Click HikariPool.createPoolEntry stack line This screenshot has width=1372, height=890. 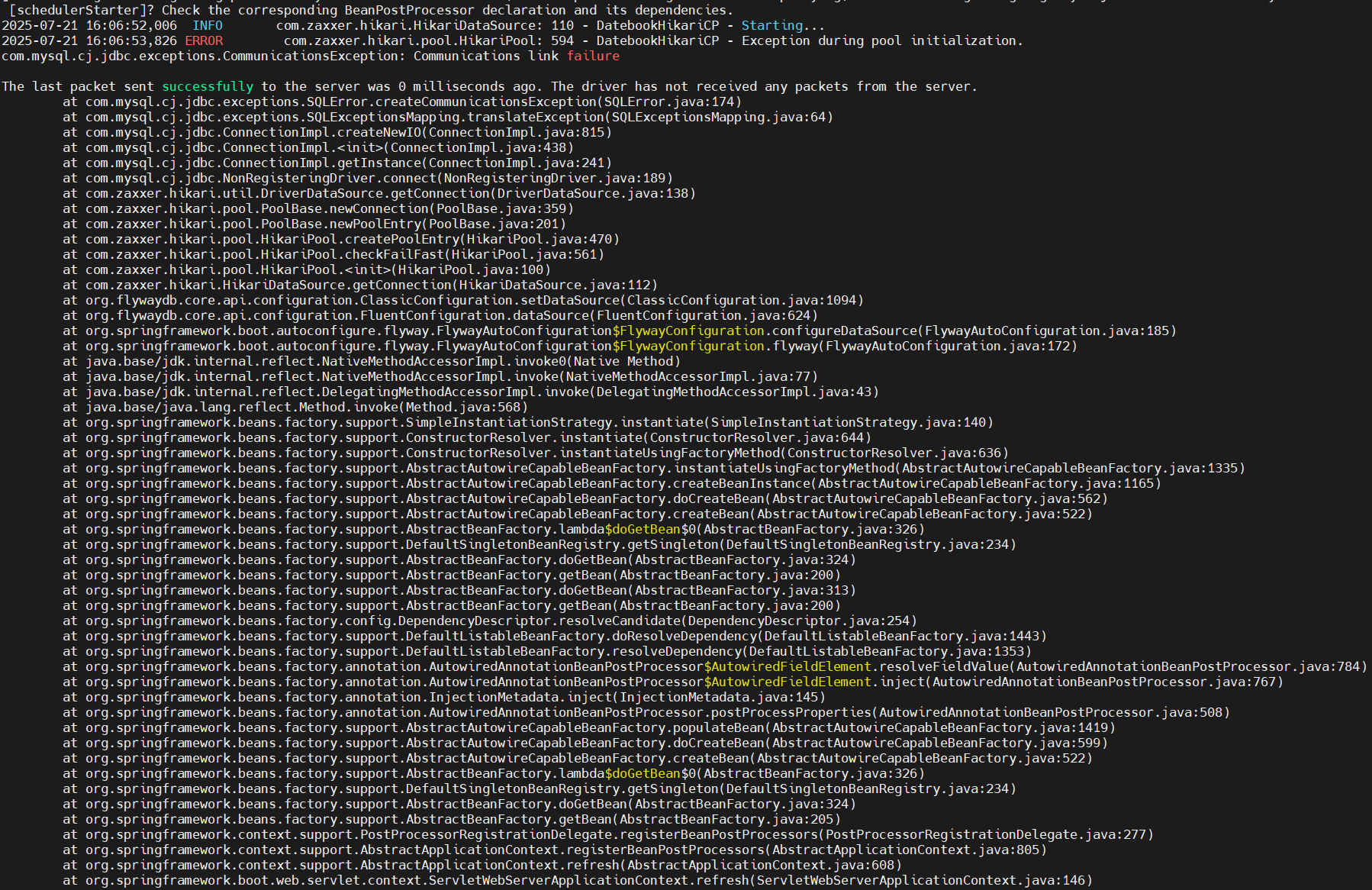(x=341, y=240)
